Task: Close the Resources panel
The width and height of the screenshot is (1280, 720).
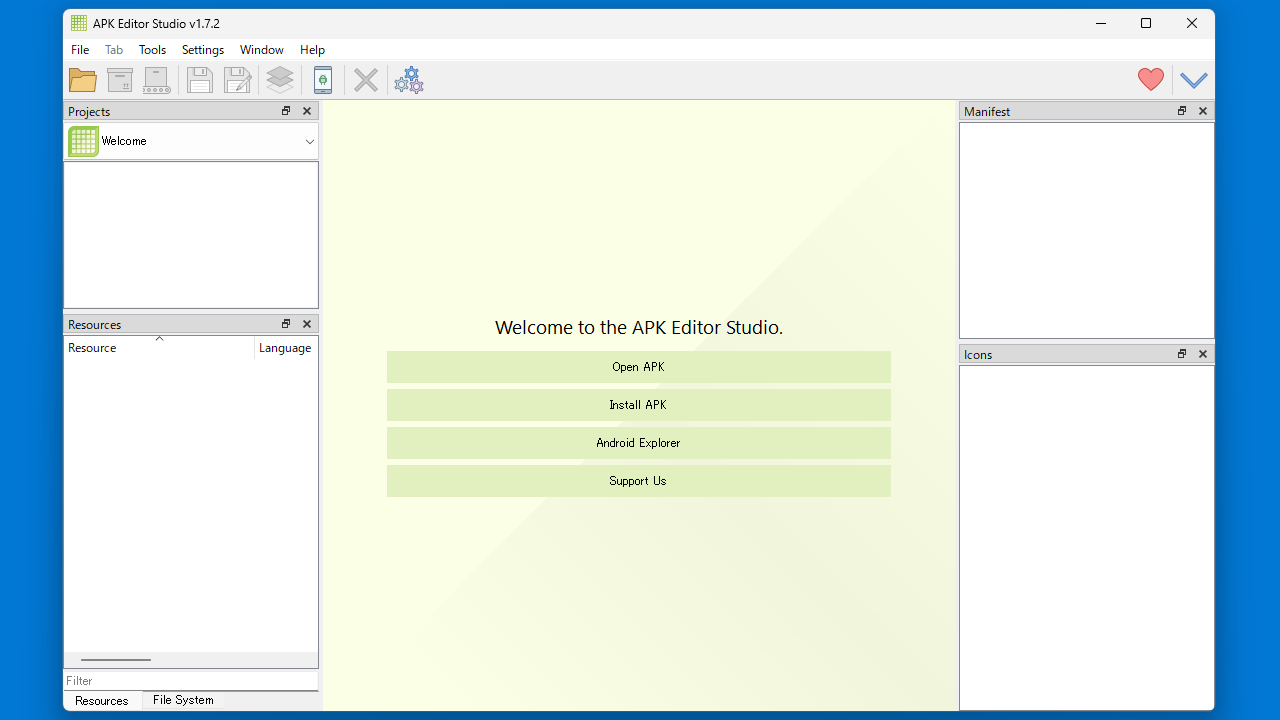Action: pos(307,324)
